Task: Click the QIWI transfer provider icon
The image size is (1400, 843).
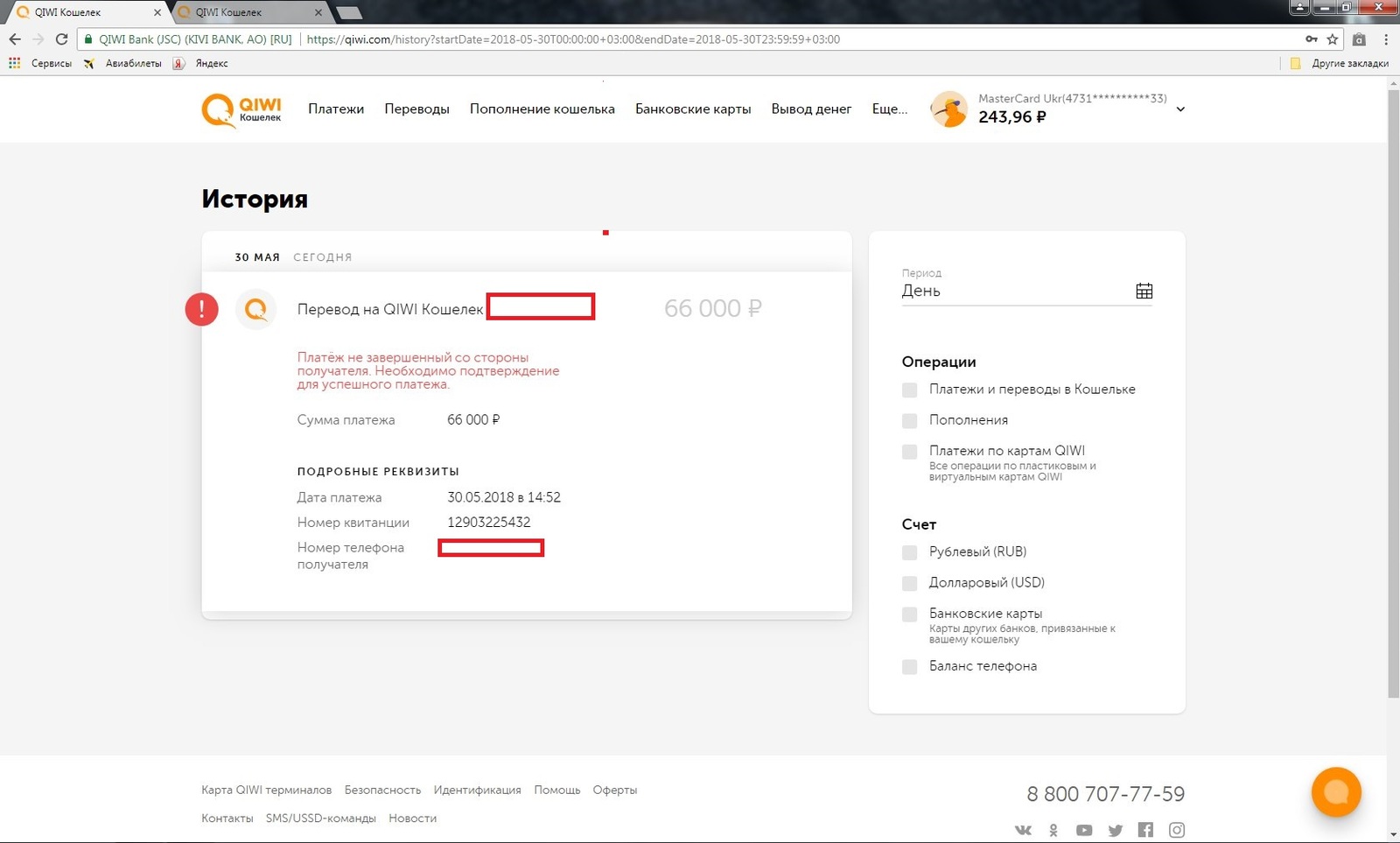Action: pos(256,309)
